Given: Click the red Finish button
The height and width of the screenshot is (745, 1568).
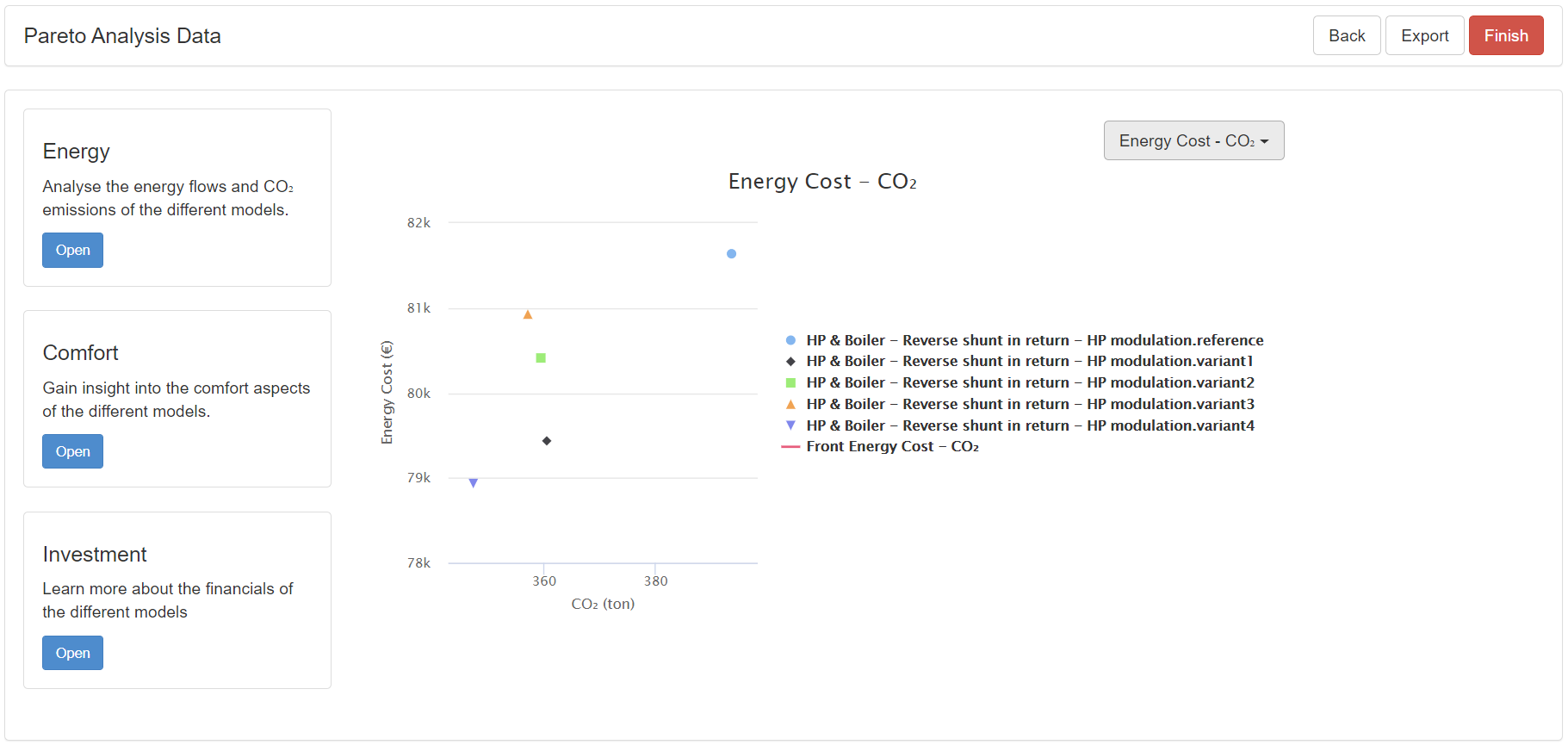Looking at the screenshot, I should [x=1505, y=35].
